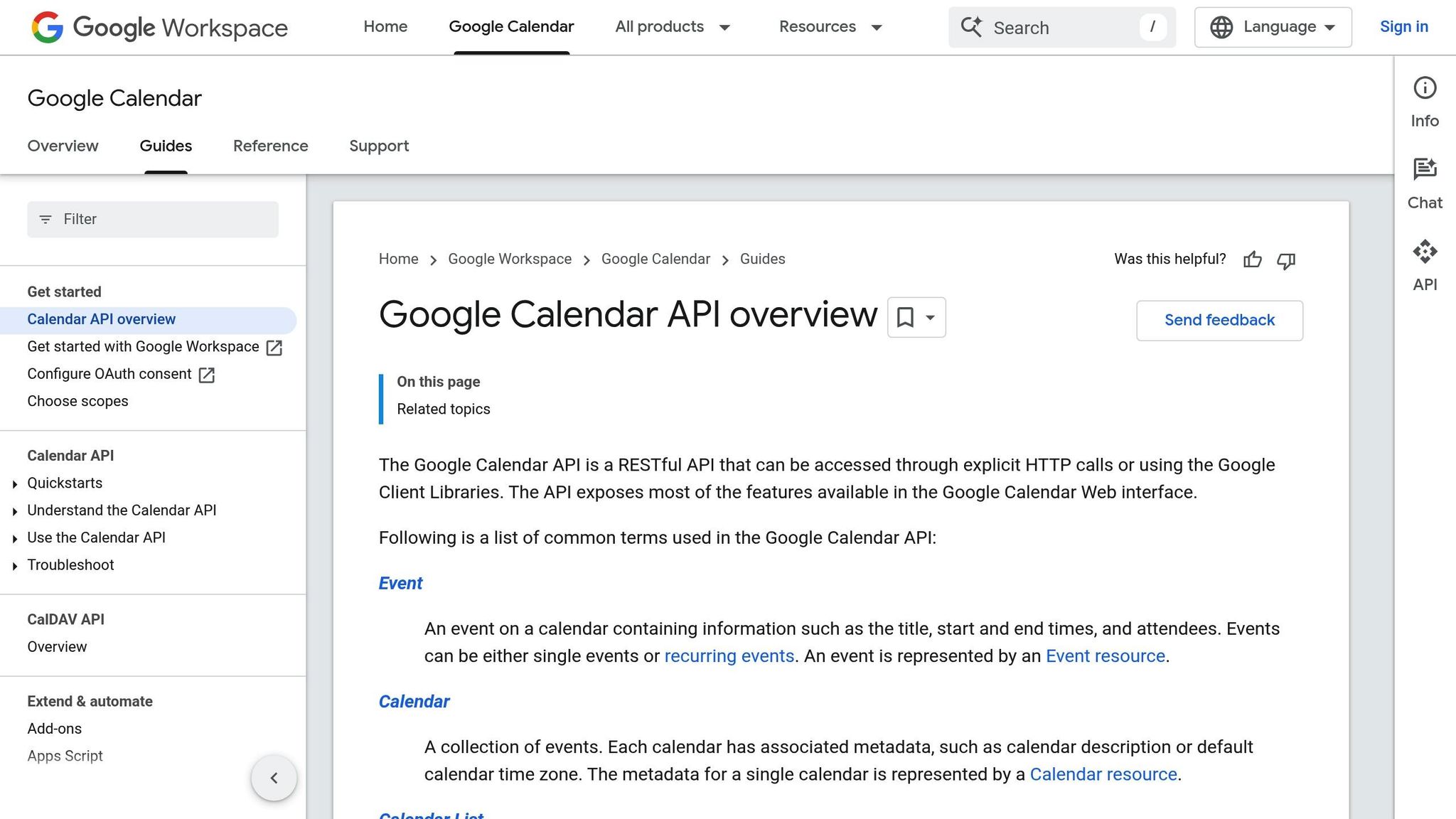Click inside the Filter input field
1456x819 pixels.
(152, 219)
